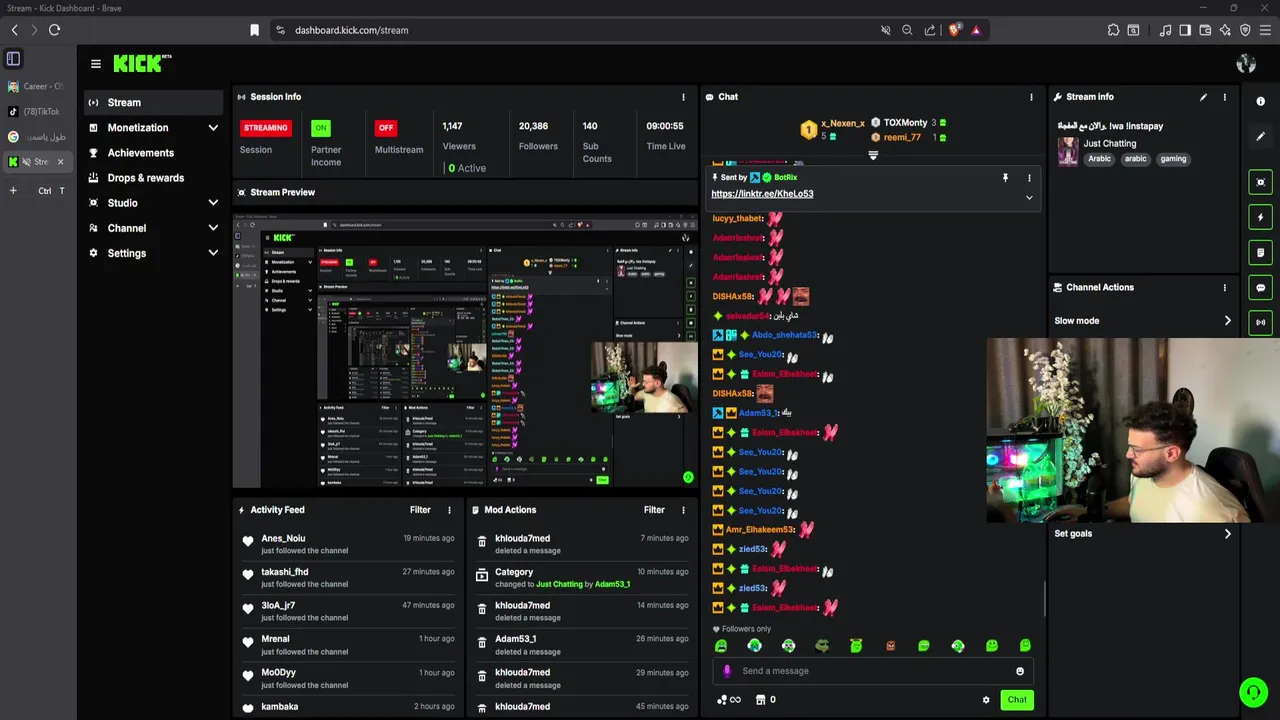Click the gaming tag in Stream info

click(1173, 159)
